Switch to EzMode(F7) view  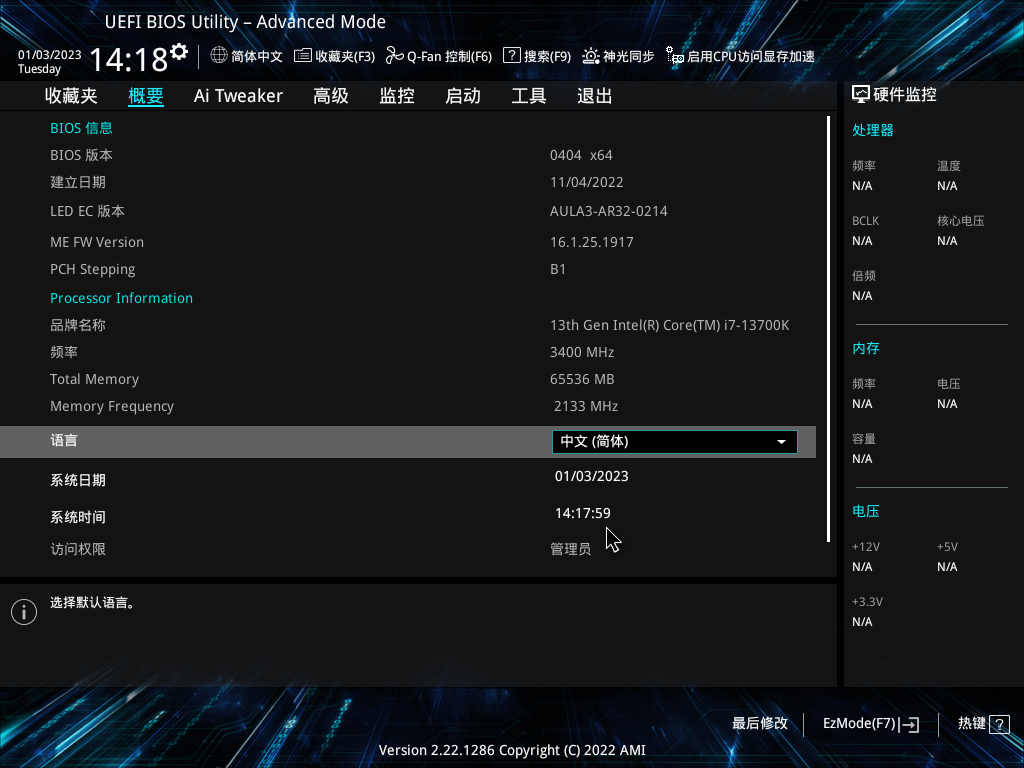pyautogui.click(x=869, y=723)
